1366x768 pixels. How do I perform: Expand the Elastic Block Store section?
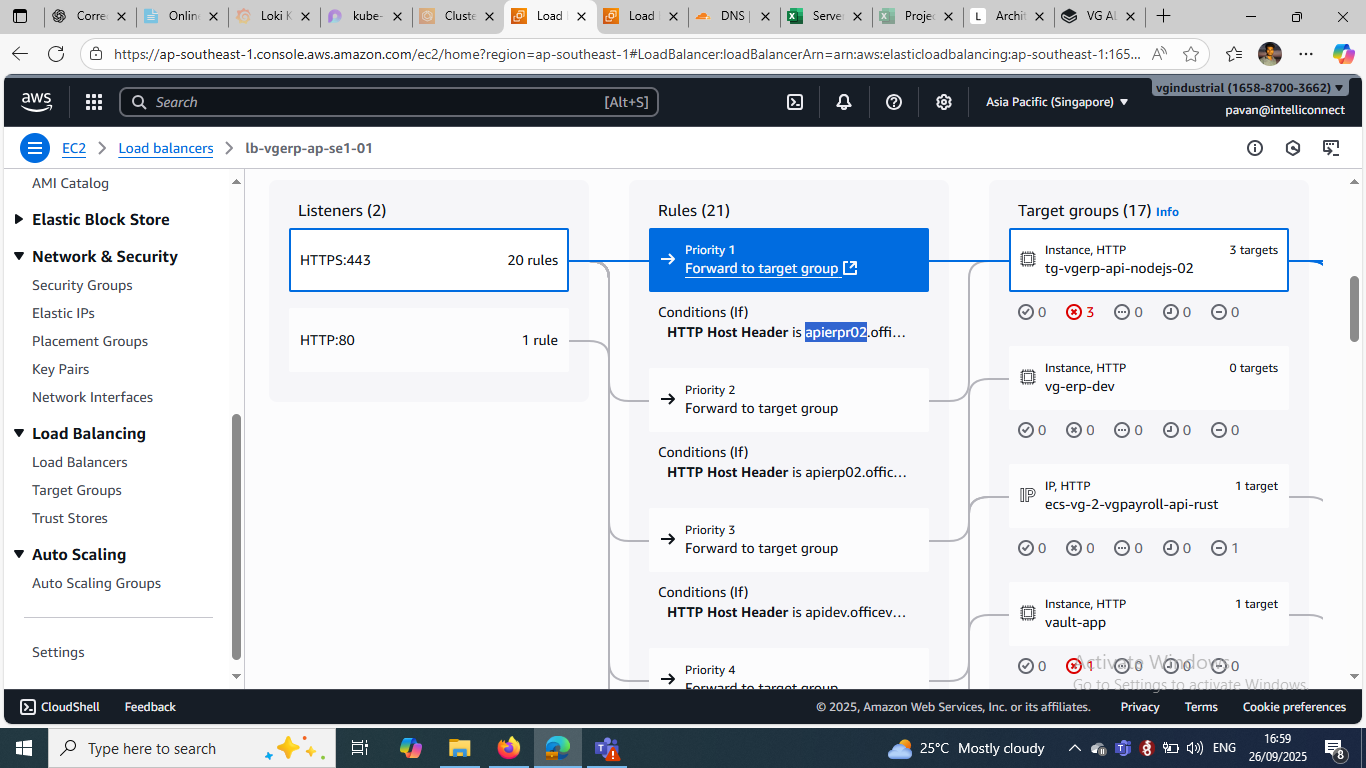pyautogui.click(x=19, y=220)
